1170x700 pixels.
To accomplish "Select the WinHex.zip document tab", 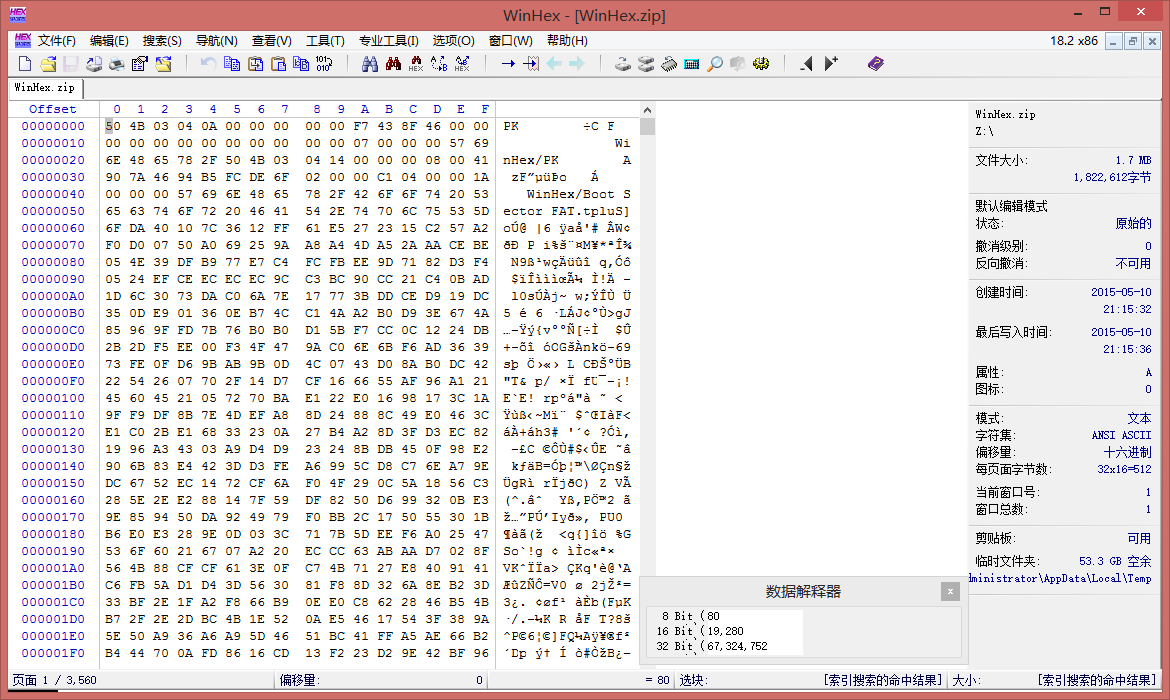I will tap(45, 88).
